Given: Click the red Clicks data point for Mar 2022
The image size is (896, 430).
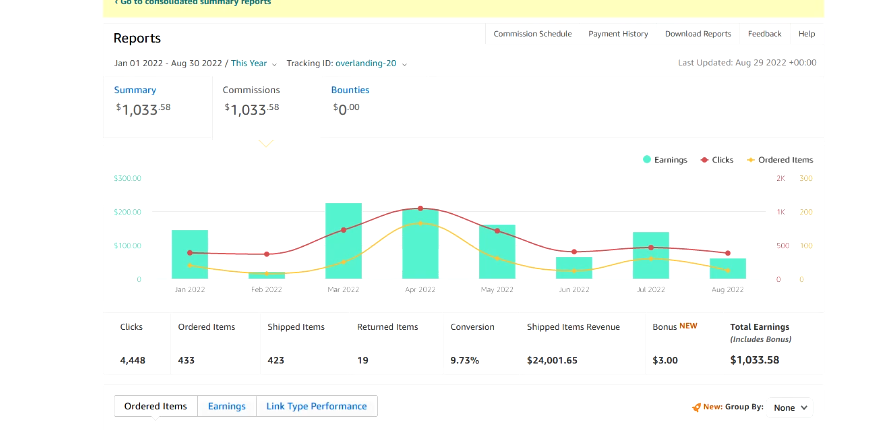Looking at the screenshot, I should [343, 230].
